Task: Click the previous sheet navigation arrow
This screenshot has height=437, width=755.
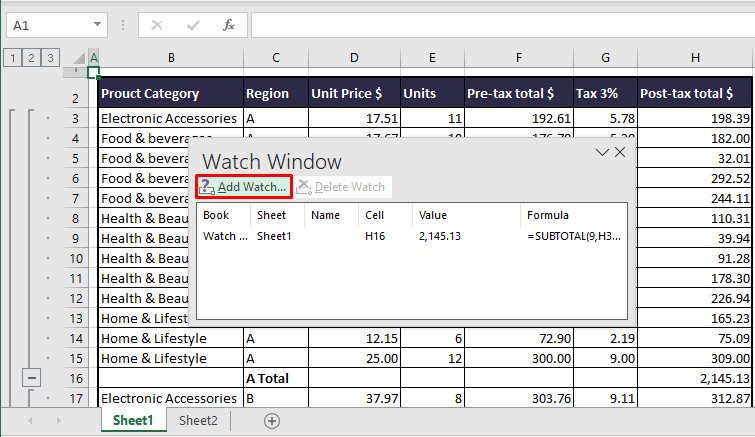Action: coord(30,421)
